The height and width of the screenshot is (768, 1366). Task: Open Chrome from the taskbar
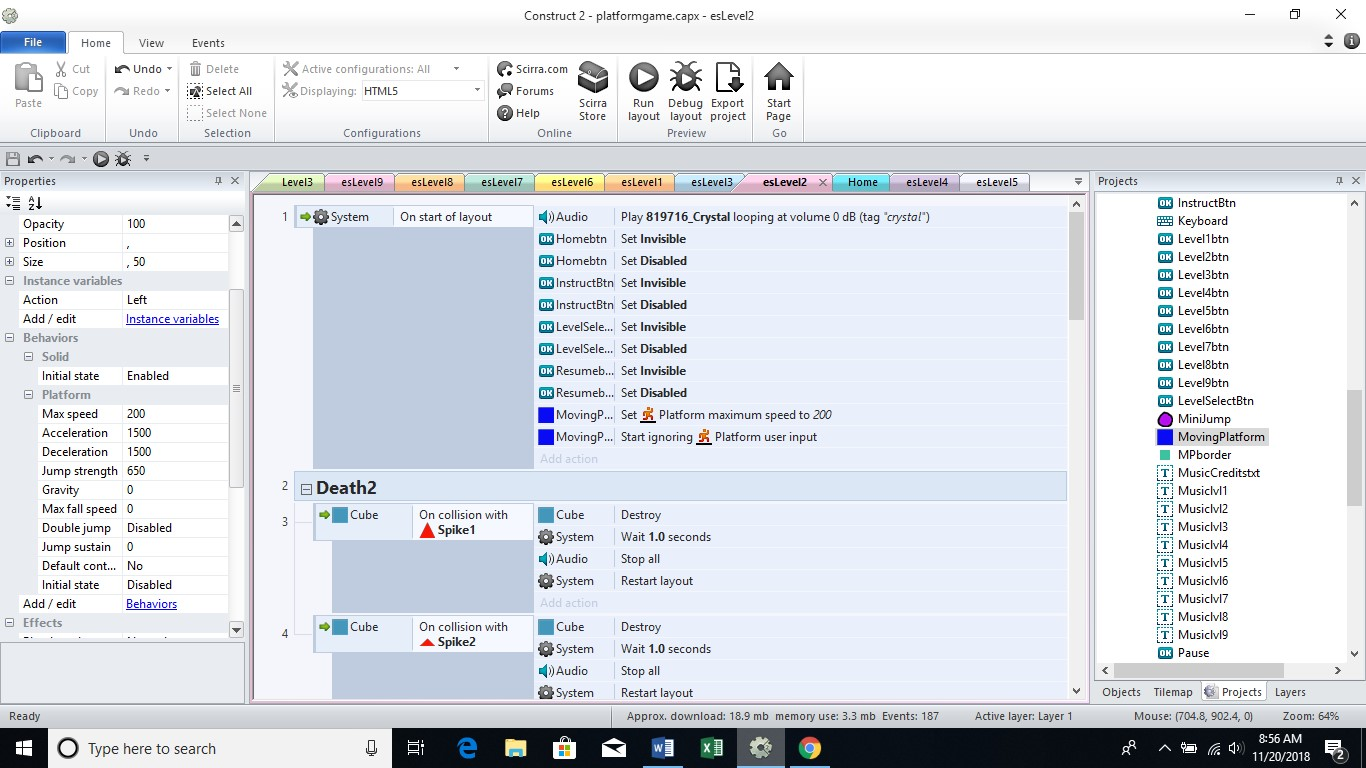[810, 748]
